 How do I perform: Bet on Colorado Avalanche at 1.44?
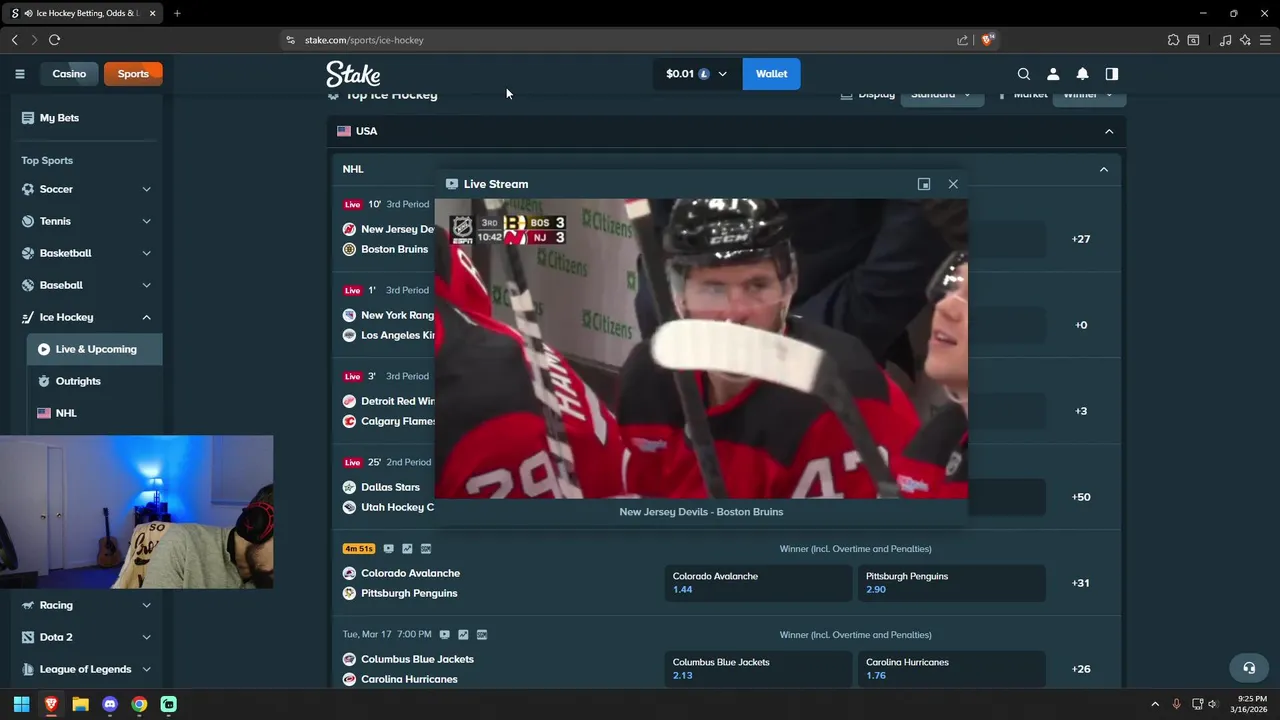(758, 583)
